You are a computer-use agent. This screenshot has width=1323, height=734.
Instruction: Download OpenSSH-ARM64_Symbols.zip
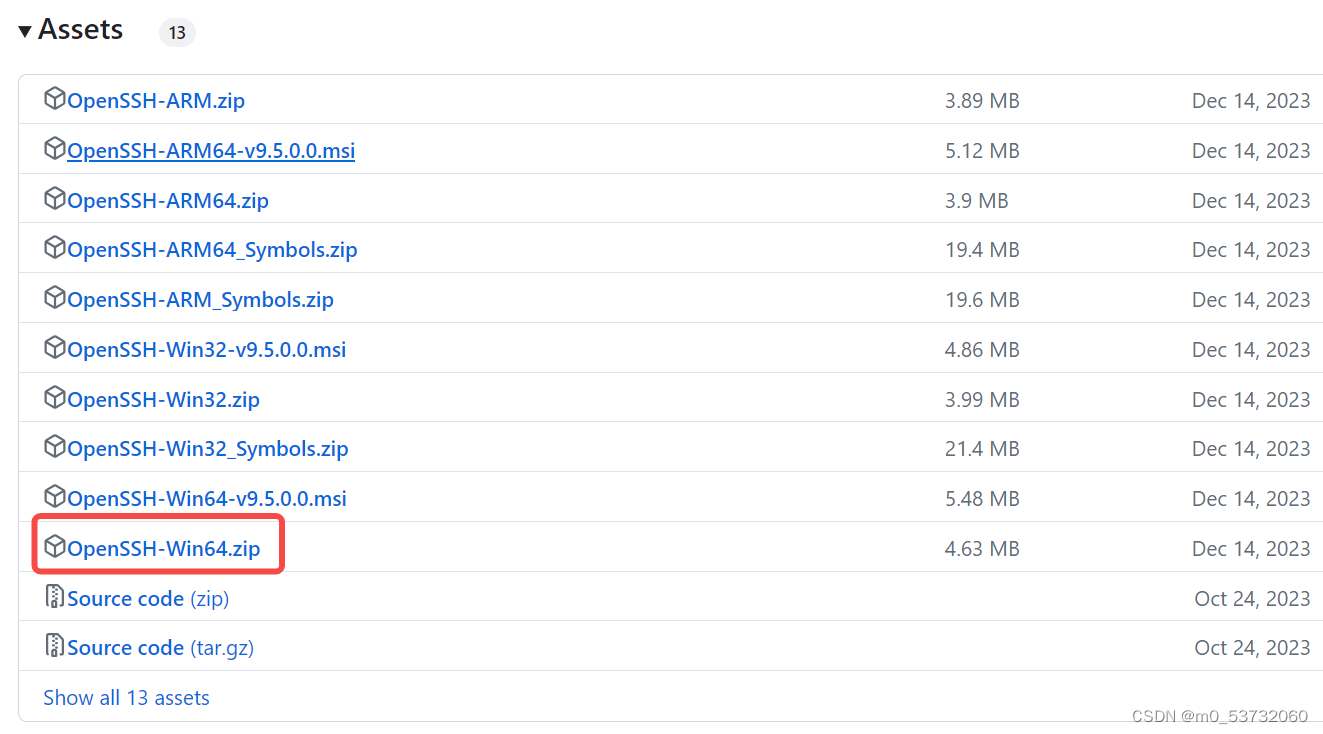click(x=214, y=249)
